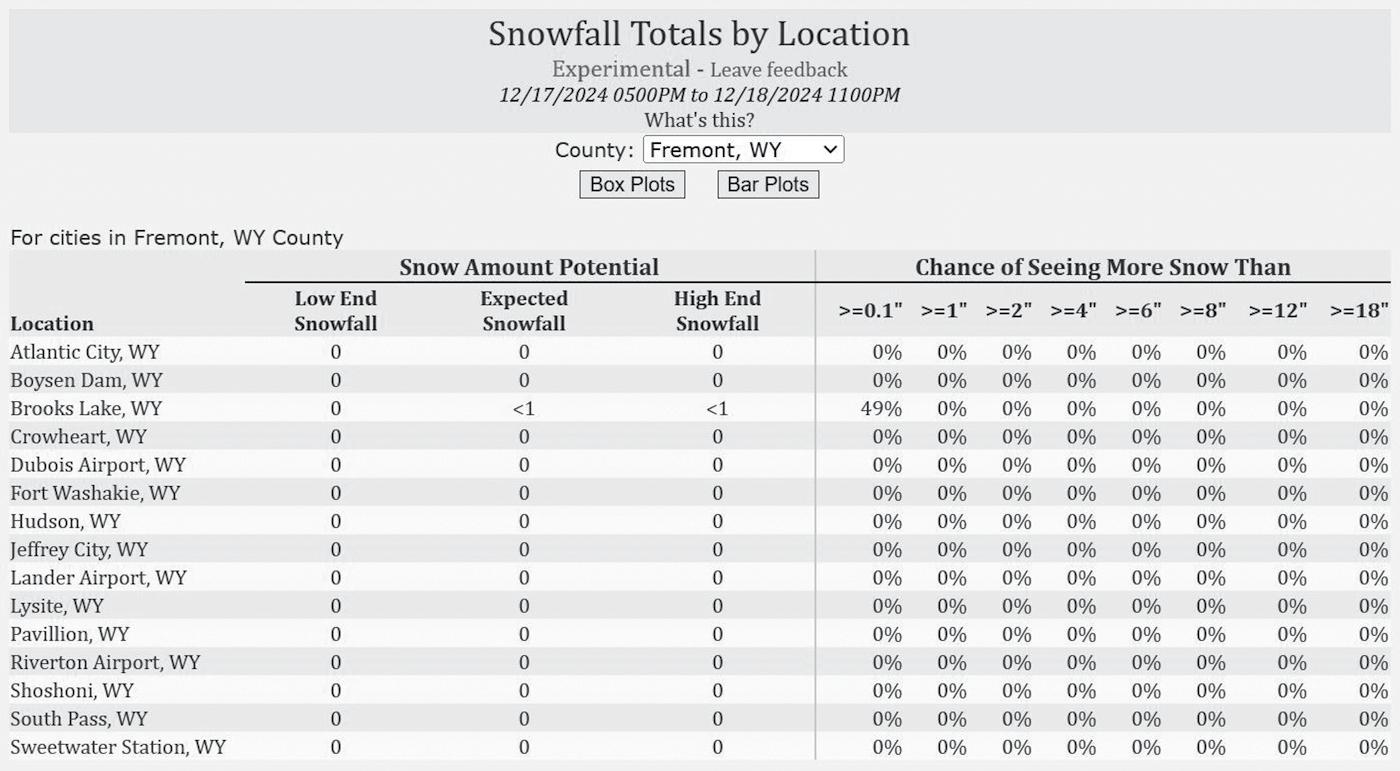Image resolution: width=1400 pixels, height=771 pixels.
Task: Select the Riverton Airport, WY row label
Action: coord(105,662)
